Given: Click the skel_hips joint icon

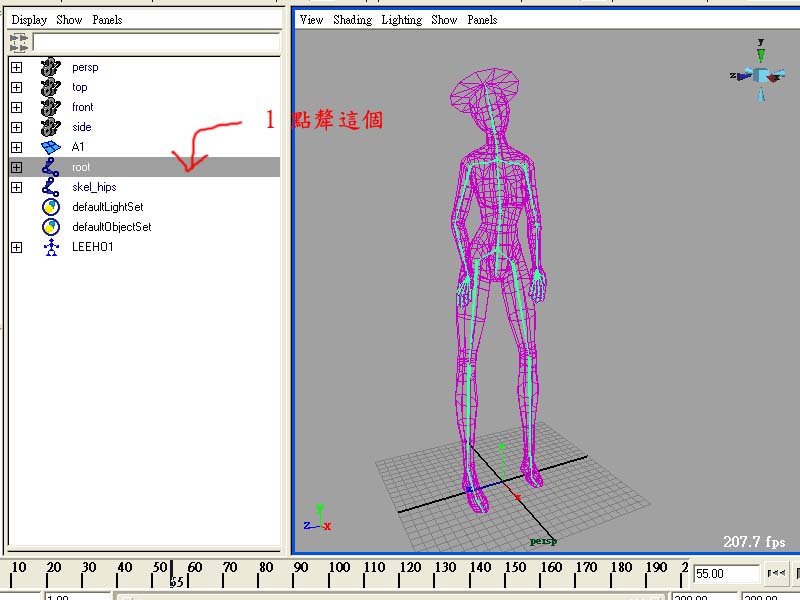Looking at the screenshot, I should (x=51, y=187).
